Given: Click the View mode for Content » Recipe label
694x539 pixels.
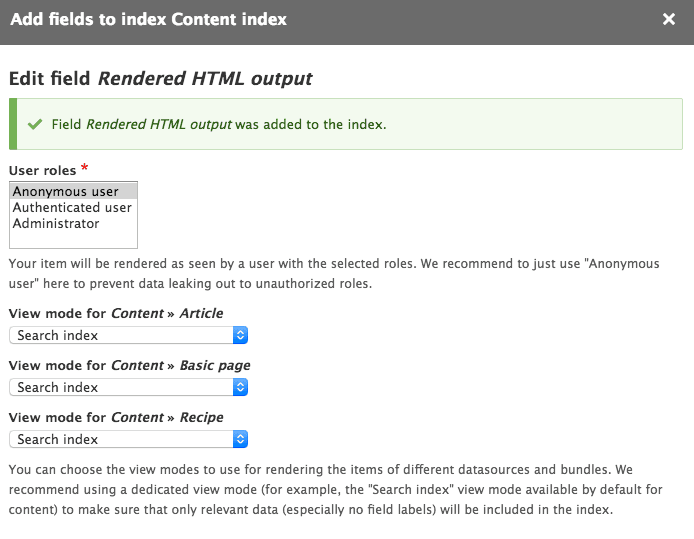Looking at the screenshot, I should click(x=115, y=417).
